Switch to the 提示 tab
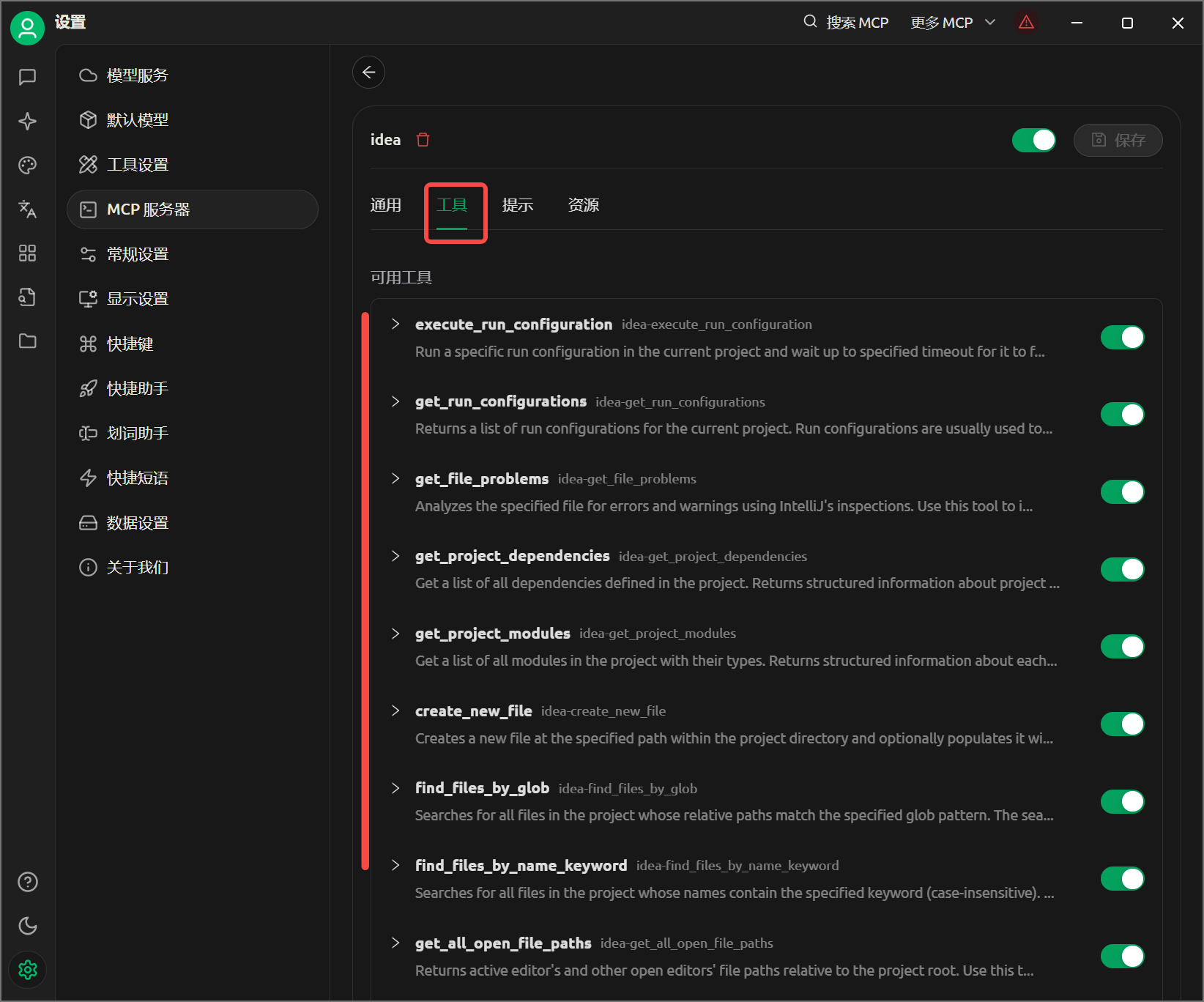The width and height of the screenshot is (1204, 1002). 518,205
